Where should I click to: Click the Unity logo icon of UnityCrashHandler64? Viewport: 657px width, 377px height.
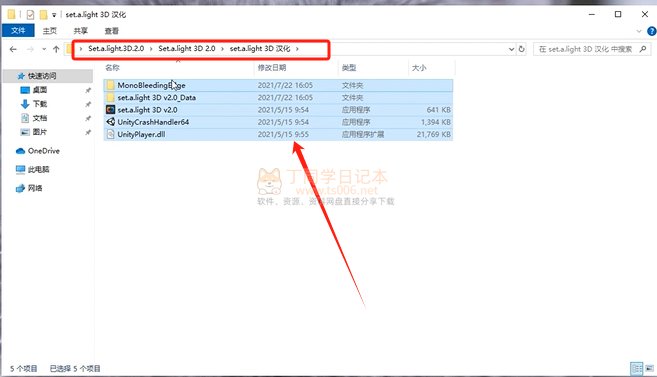tap(110, 122)
